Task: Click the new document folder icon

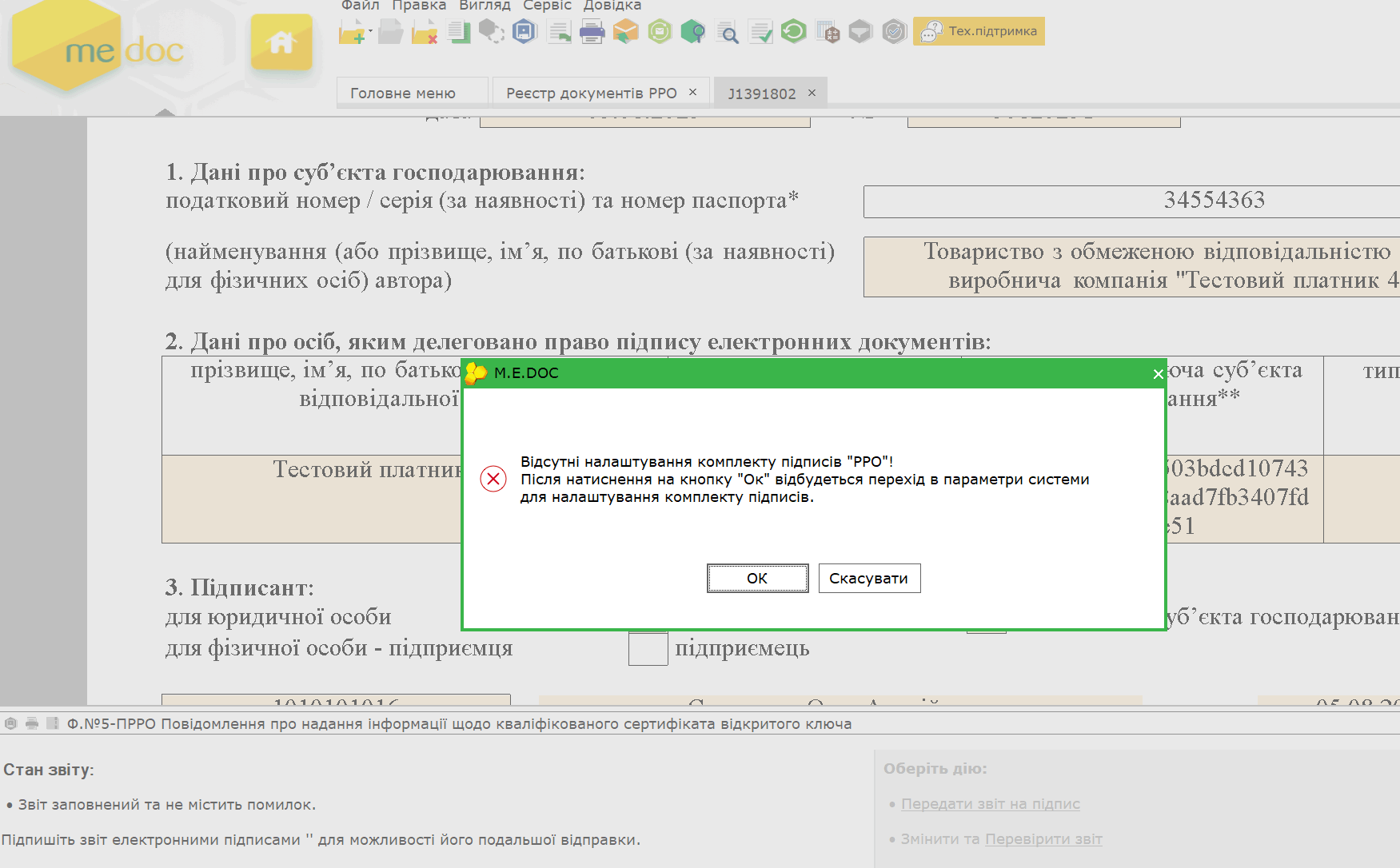Action: (x=351, y=33)
